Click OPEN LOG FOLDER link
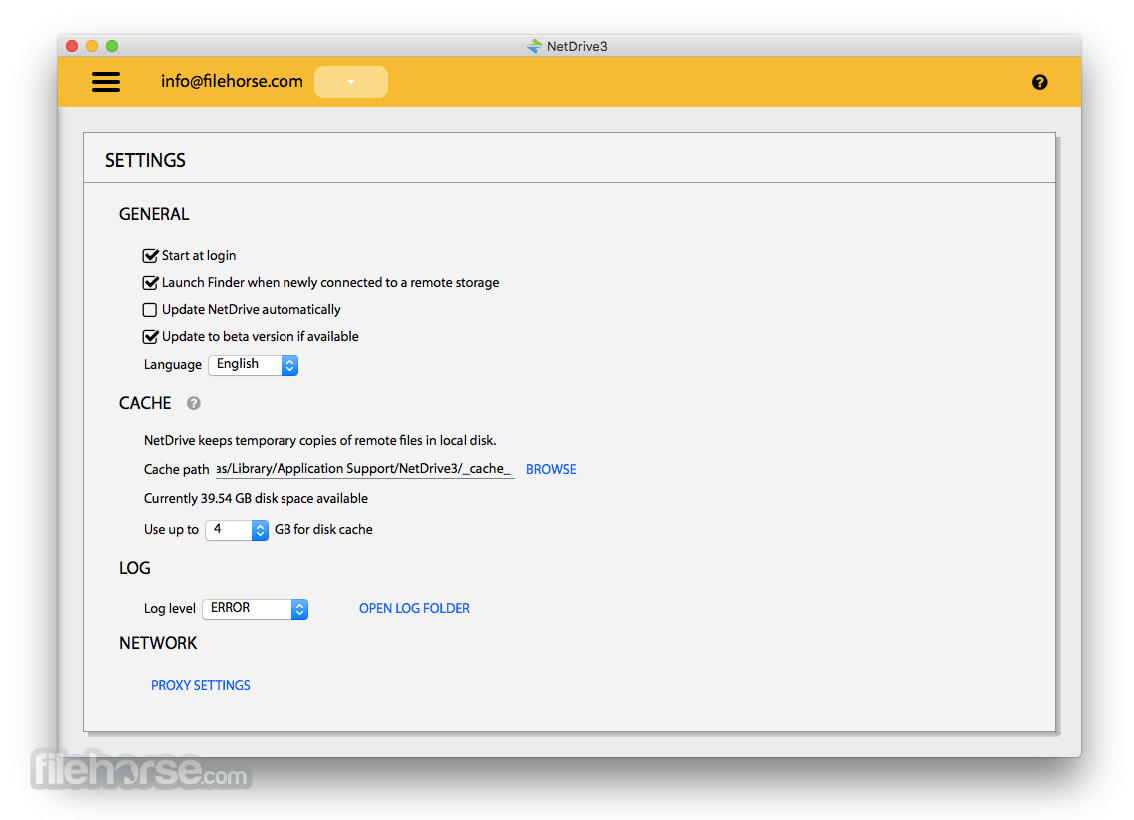This screenshot has height=820, width=1134. pos(414,609)
